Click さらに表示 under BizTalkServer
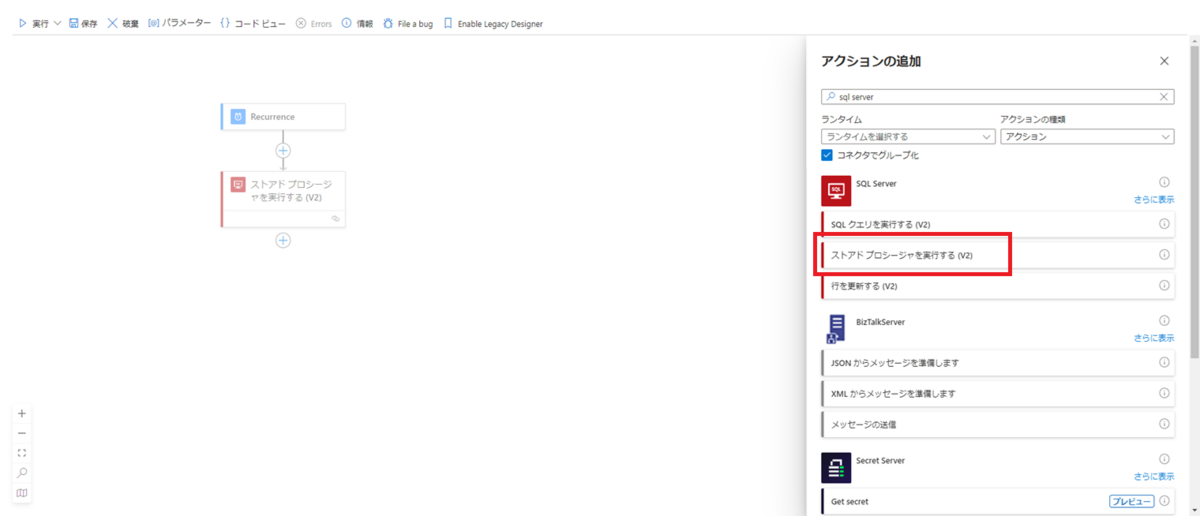 (x=1154, y=338)
